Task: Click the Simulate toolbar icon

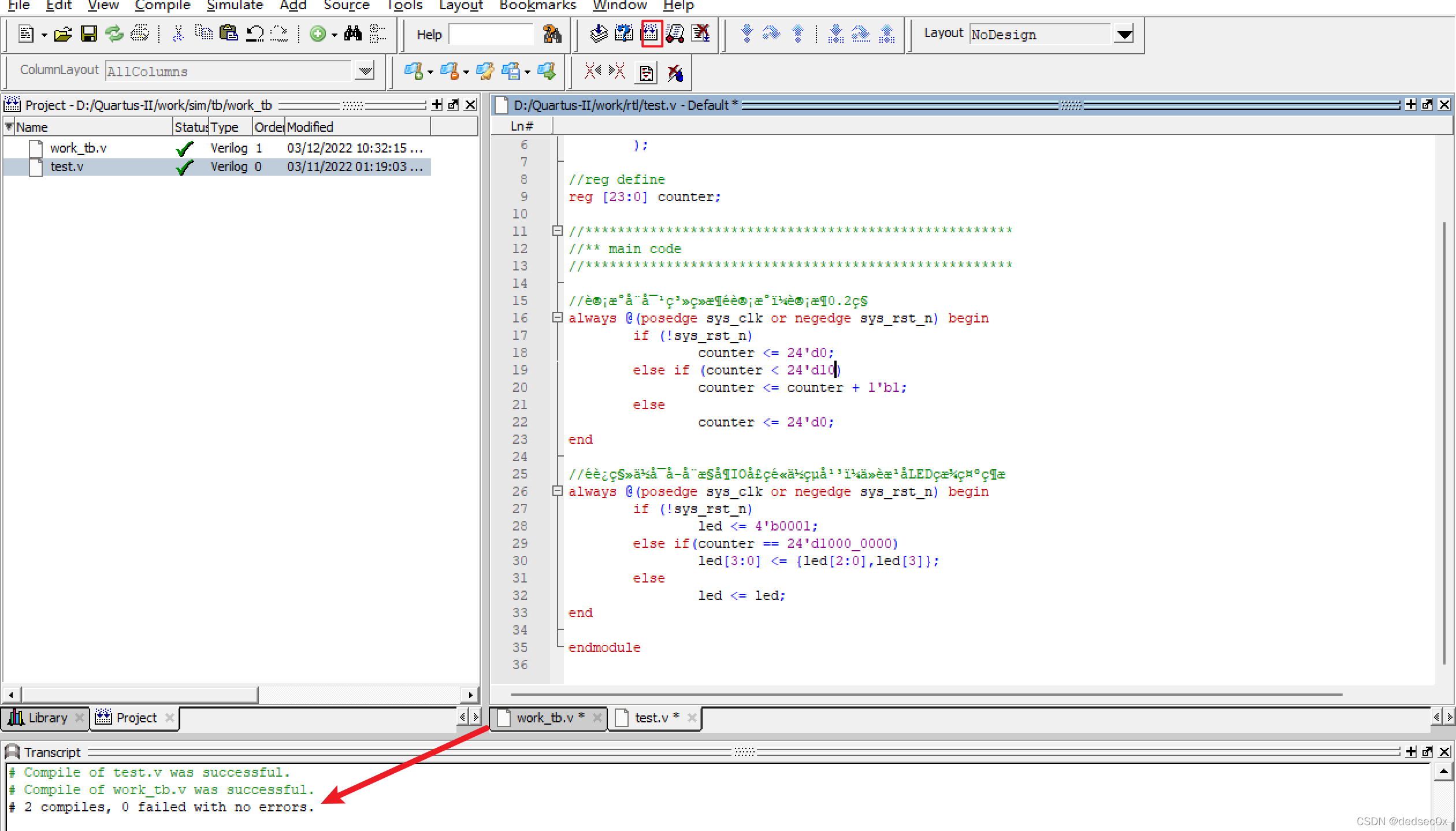Action: point(675,34)
